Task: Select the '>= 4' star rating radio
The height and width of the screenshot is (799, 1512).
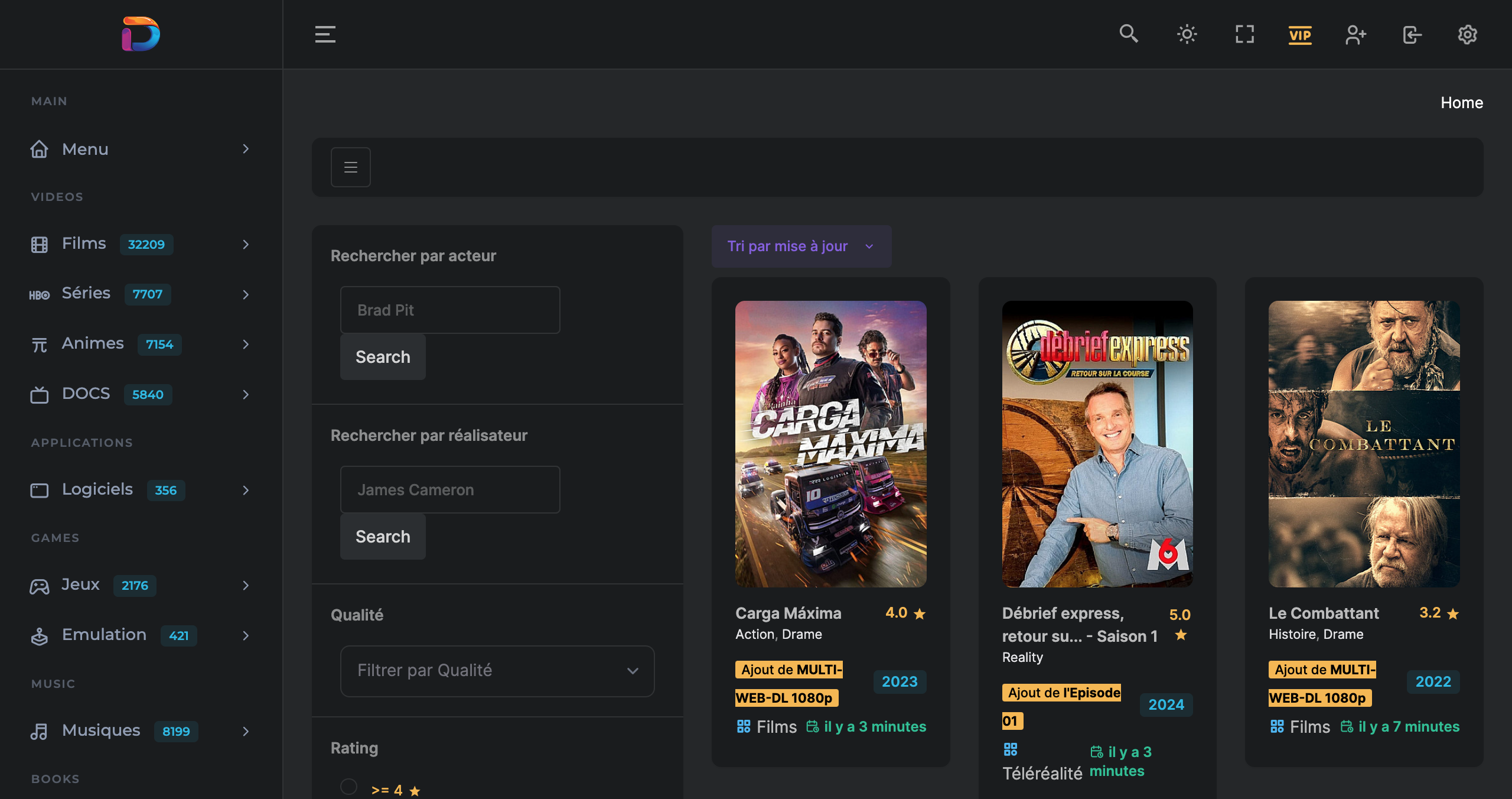Action: coord(348,787)
